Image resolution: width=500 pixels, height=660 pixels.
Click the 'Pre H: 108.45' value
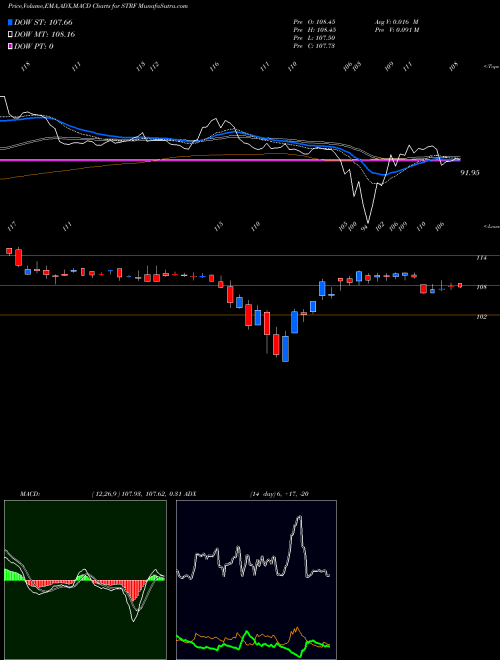[314, 30]
